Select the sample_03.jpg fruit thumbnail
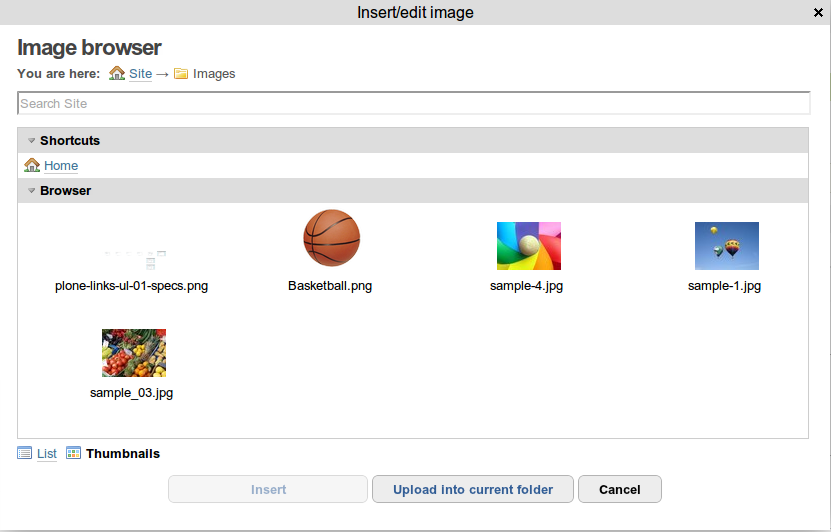This screenshot has width=831, height=532. point(134,353)
